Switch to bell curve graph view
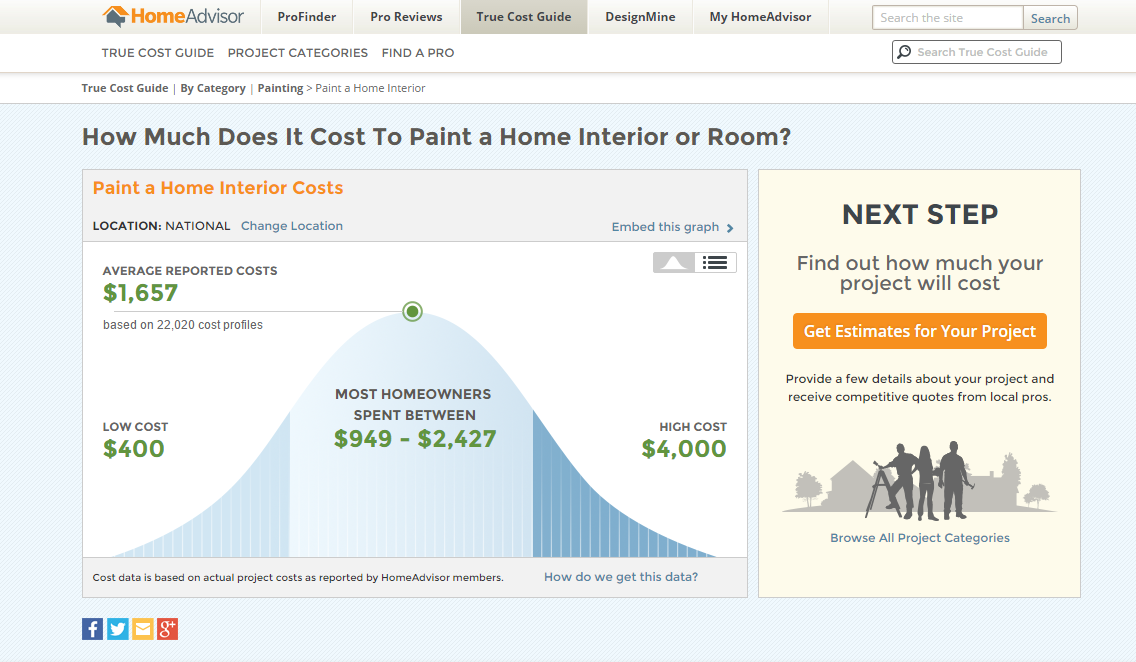The width and height of the screenshot is (1136, 662). pyautogui.click(x=674, y=262)
